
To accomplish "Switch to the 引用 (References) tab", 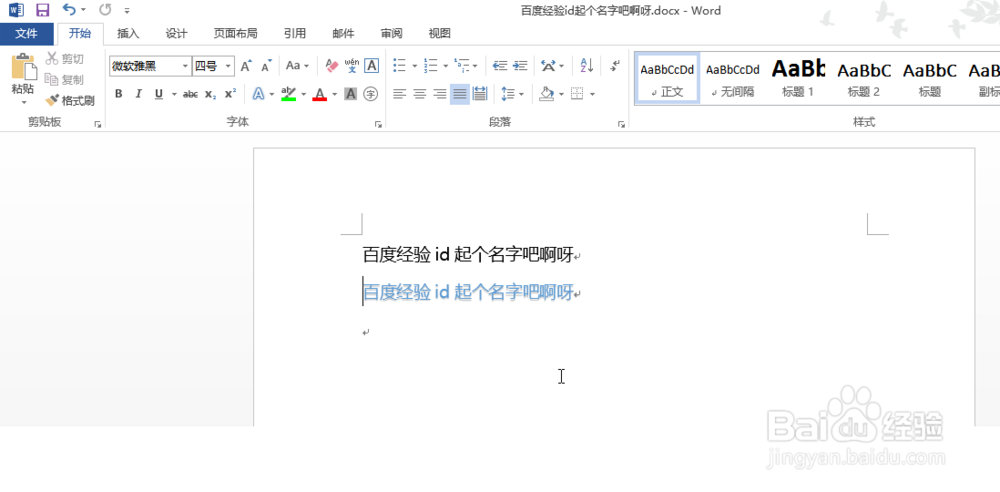I will pyautogui.click(x=295, y=34).
